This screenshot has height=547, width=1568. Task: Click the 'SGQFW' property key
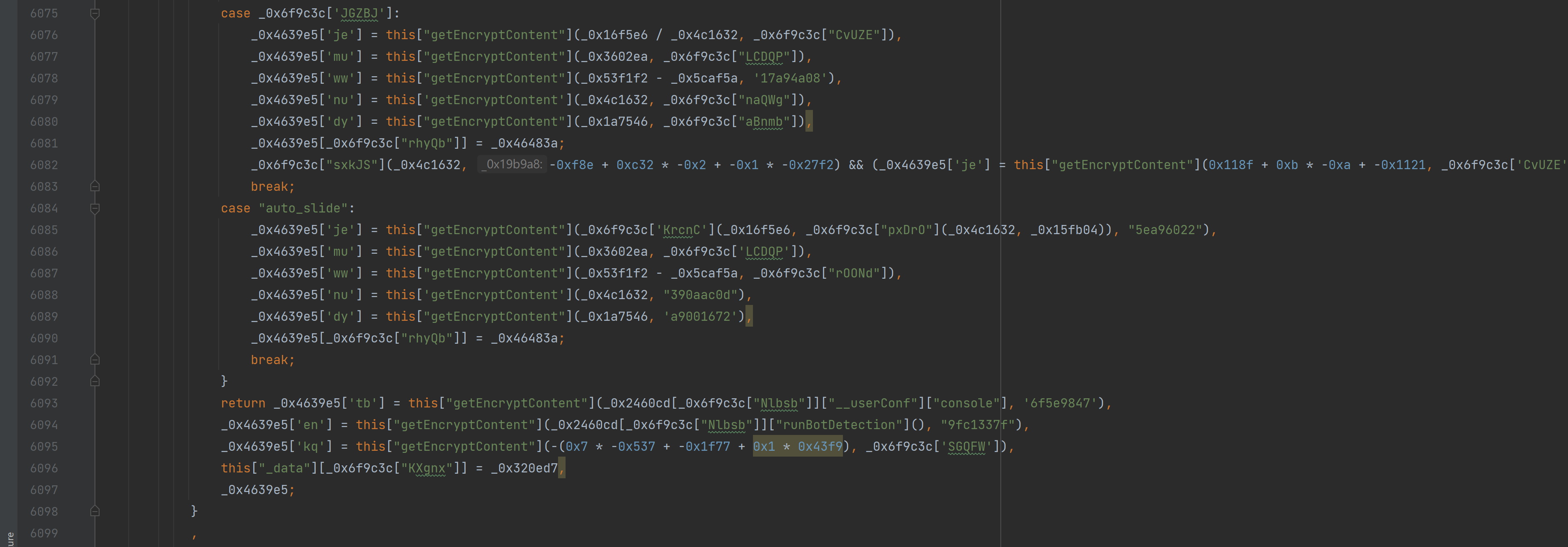click(x=967, y=447)
